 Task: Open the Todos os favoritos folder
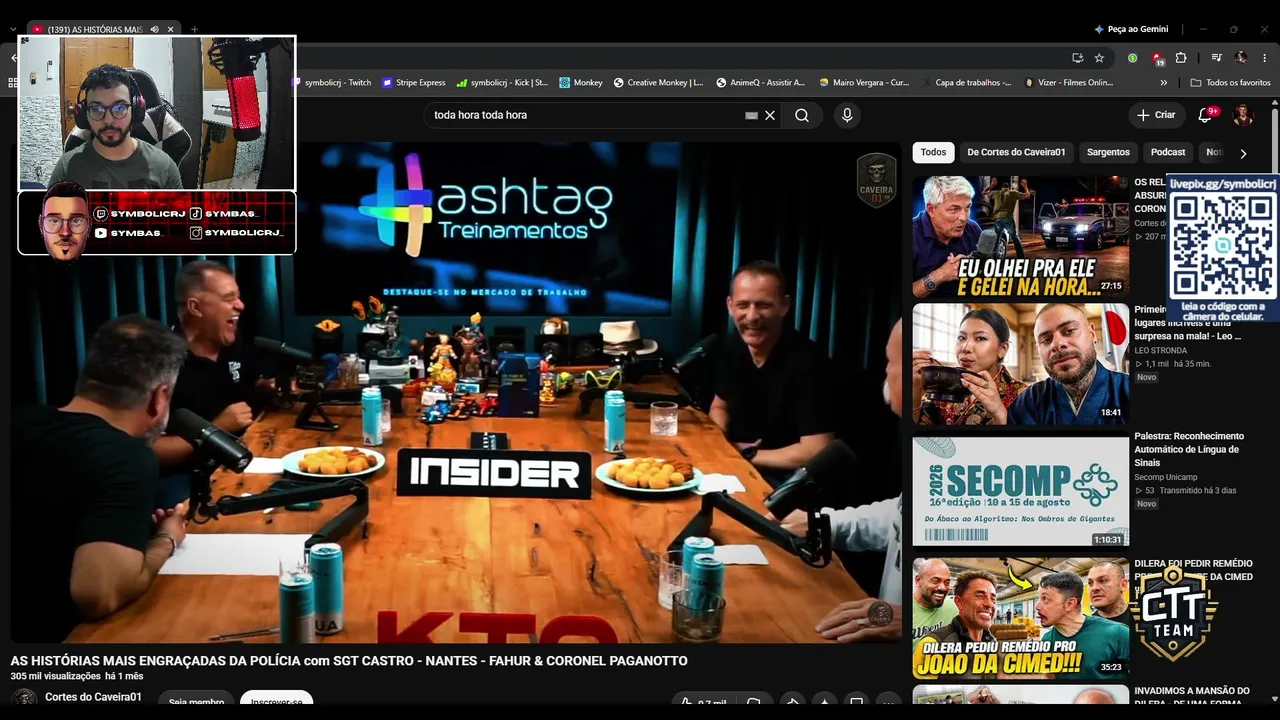pyautogui.click(x=1231, y=83)
